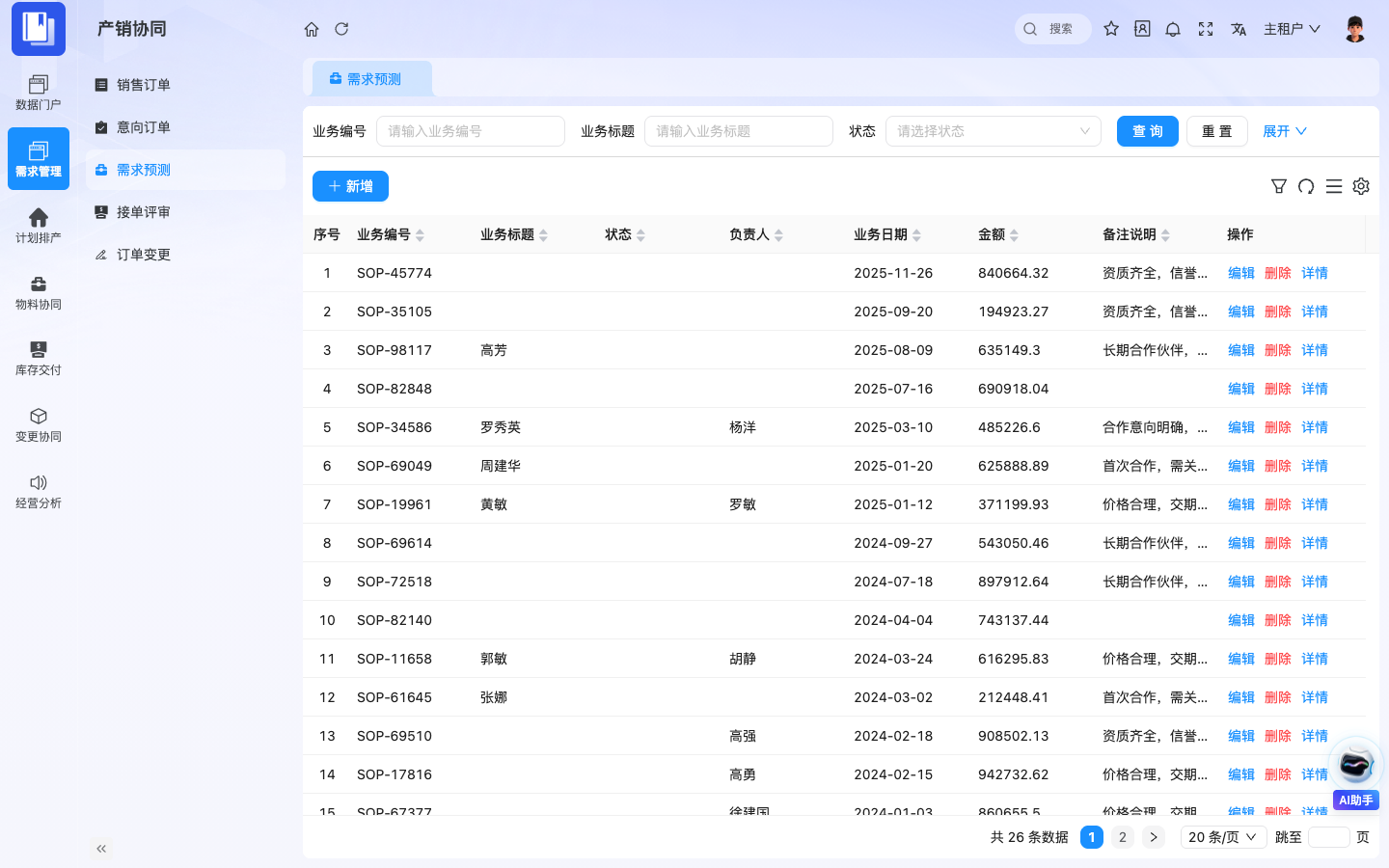Select 销售订单 menu item
Viewport: 1389px width, 868px height.
[185, 85]
